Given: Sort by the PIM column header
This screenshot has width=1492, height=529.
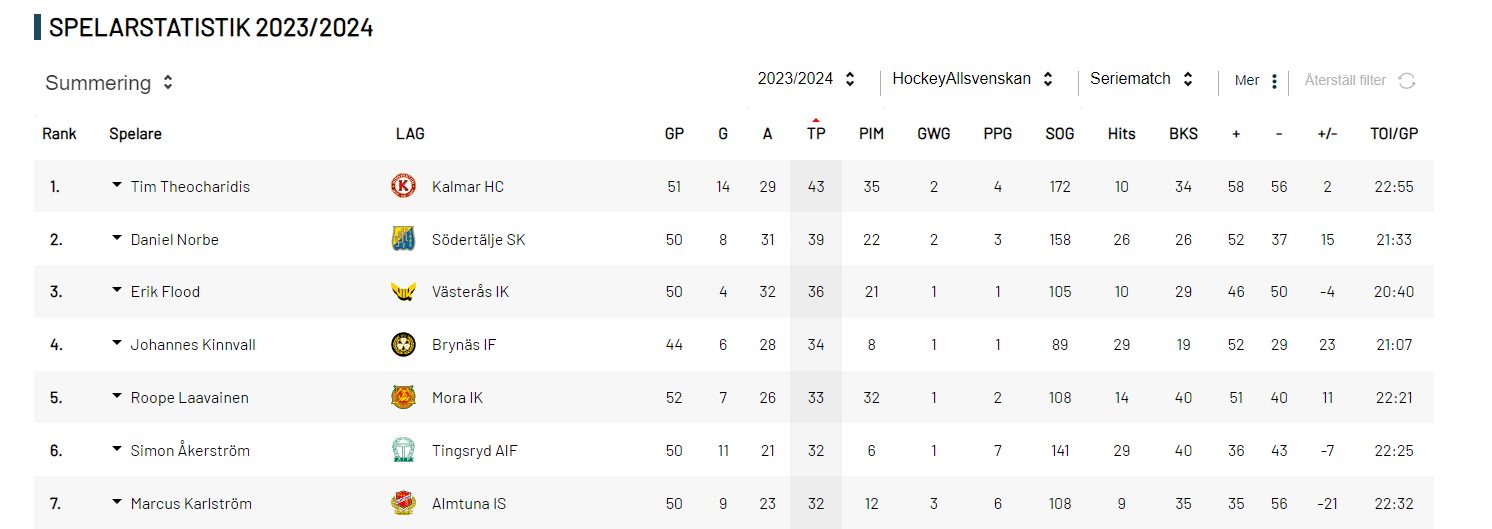Looking at the screenshot, I should [871, 133].
